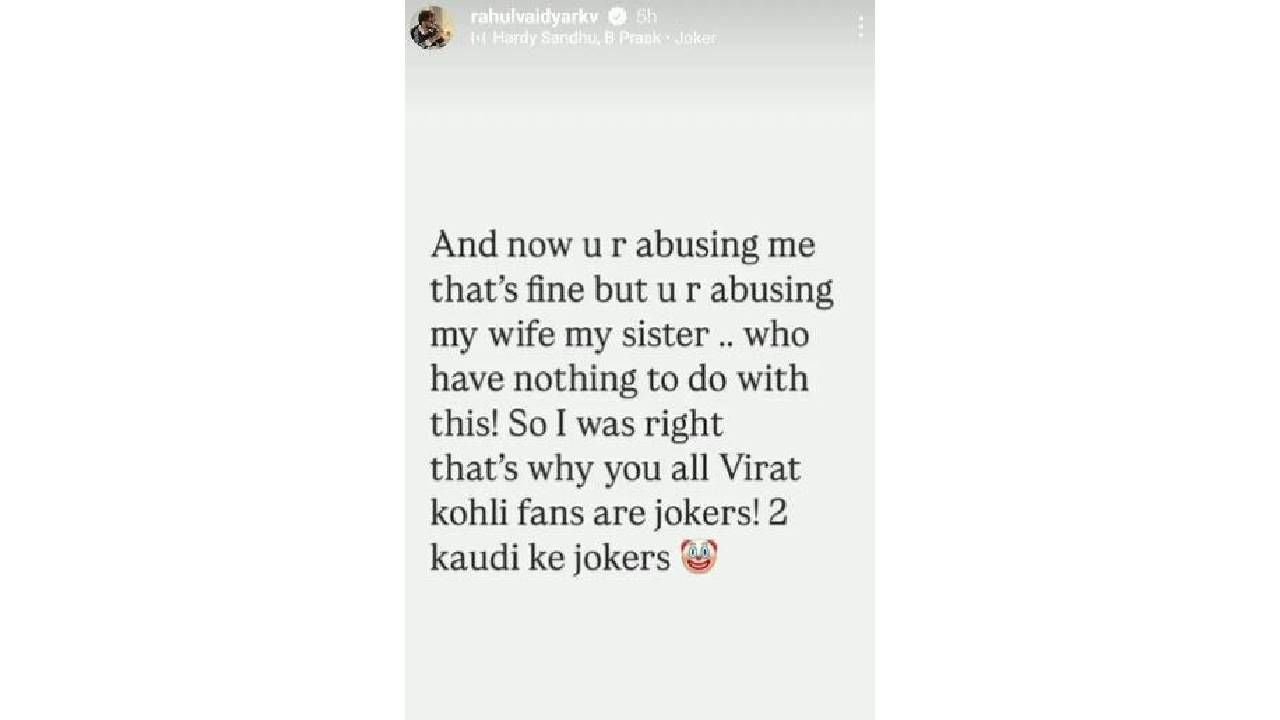Screen dimensions: 1280x720
Task: Tap the rahulvaidyarkv profile picture
Action: (x=432, y=27)
